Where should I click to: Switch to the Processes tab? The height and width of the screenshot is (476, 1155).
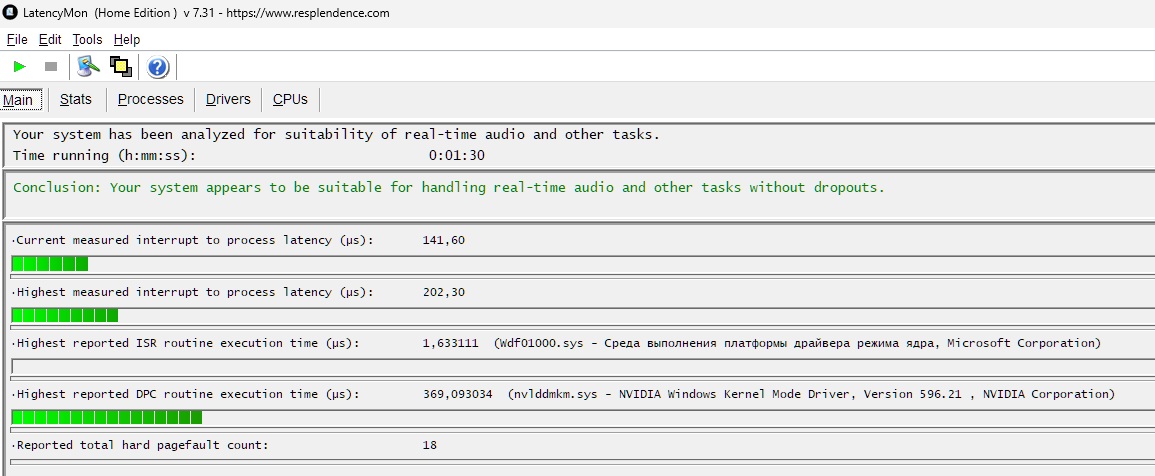coord(150,100)
